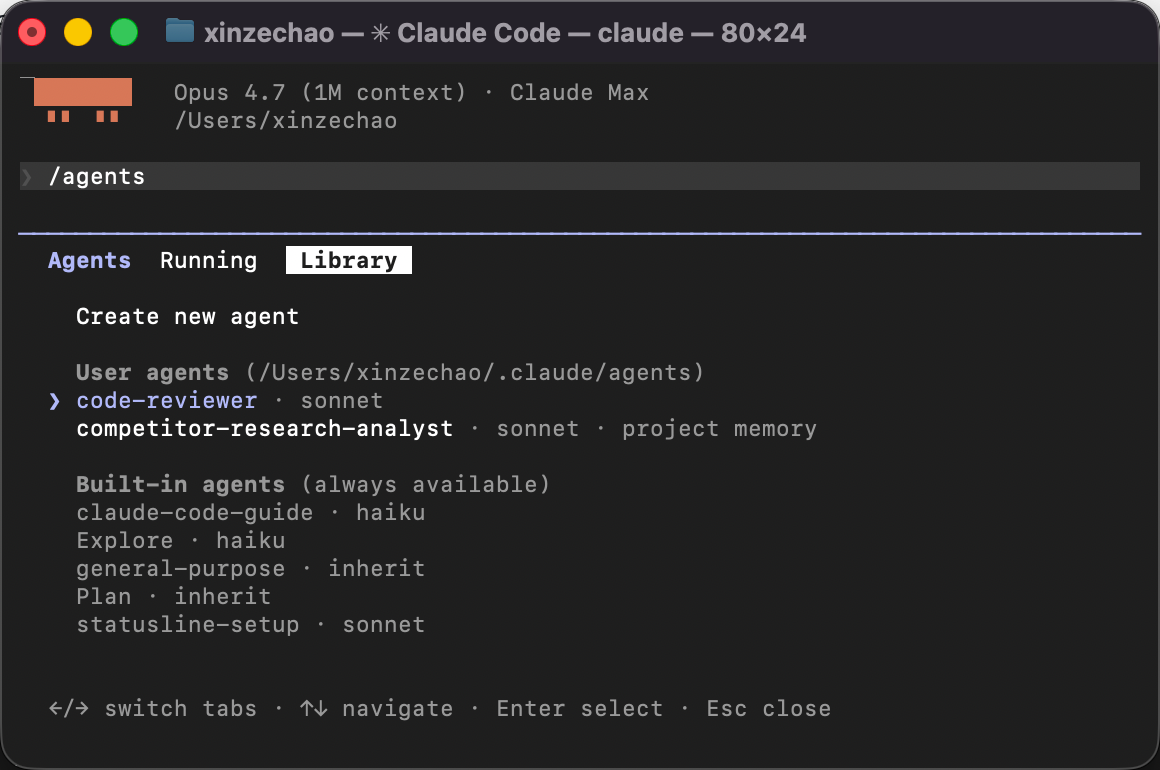The image size is (1160, 770).
Task: Click the /Users/xinzechao path text
Action: coord(286,121)
